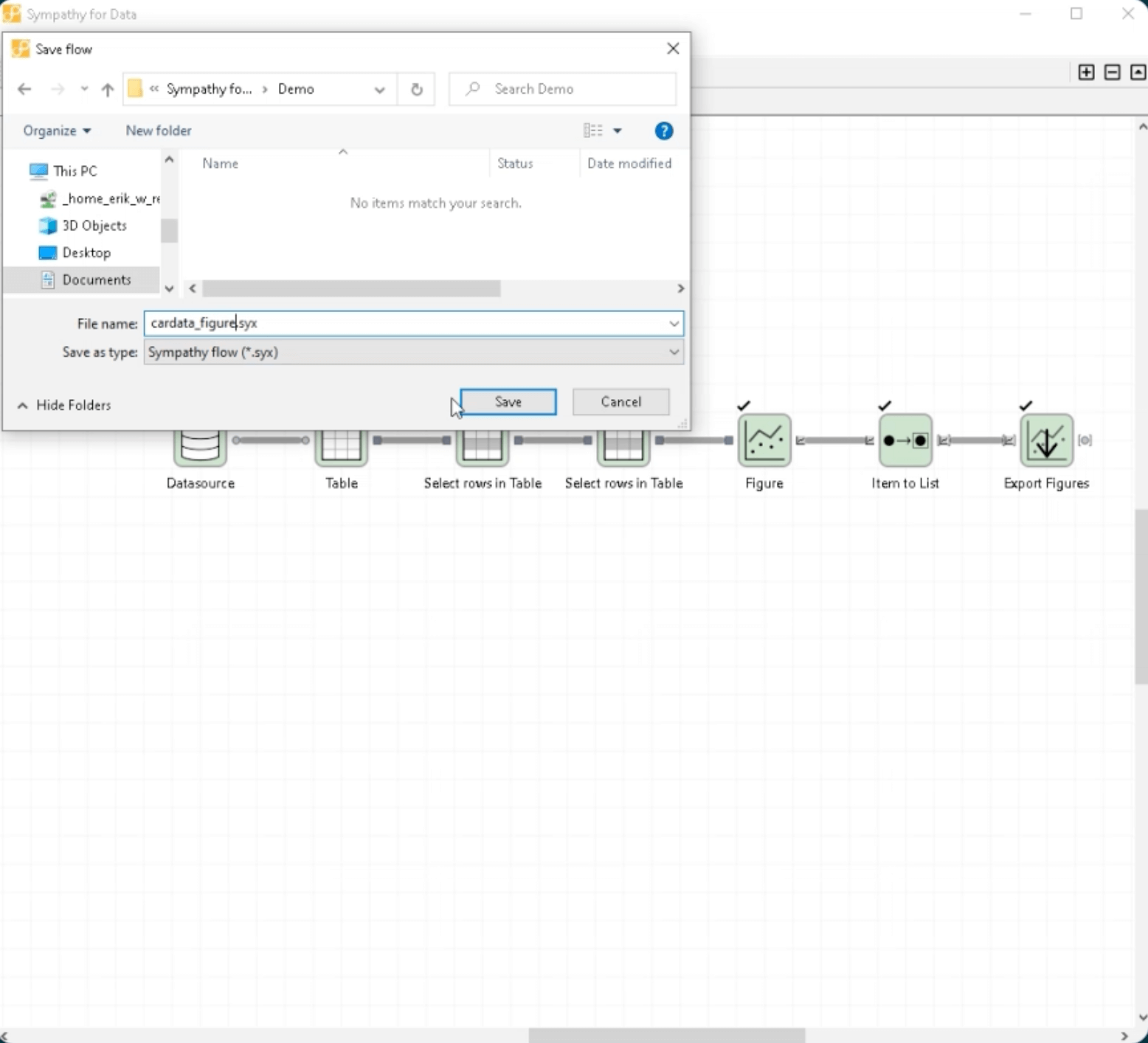
Task: Click the canvas vertical scrollbar thumb
Action: 1141,596
